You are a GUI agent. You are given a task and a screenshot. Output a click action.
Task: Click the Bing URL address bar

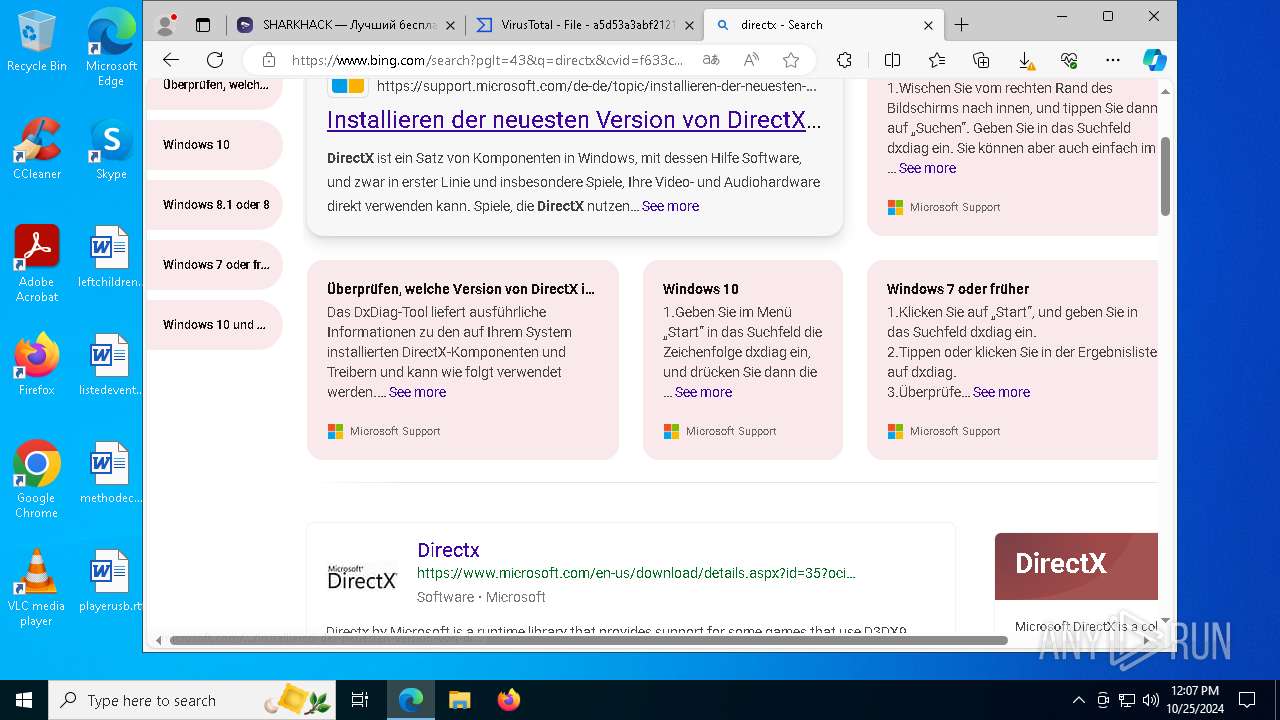[487, 60]
